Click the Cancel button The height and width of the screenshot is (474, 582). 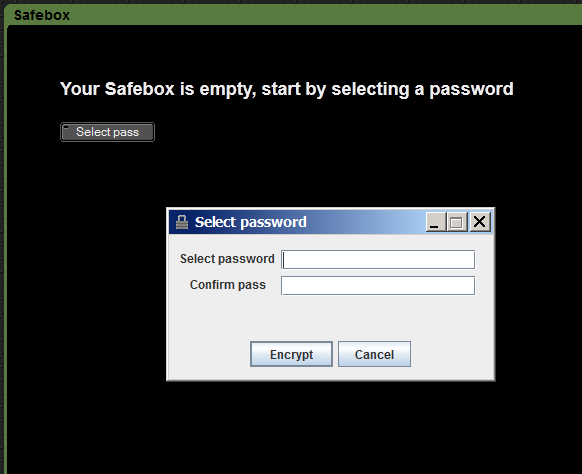click(x=374, y=354)
